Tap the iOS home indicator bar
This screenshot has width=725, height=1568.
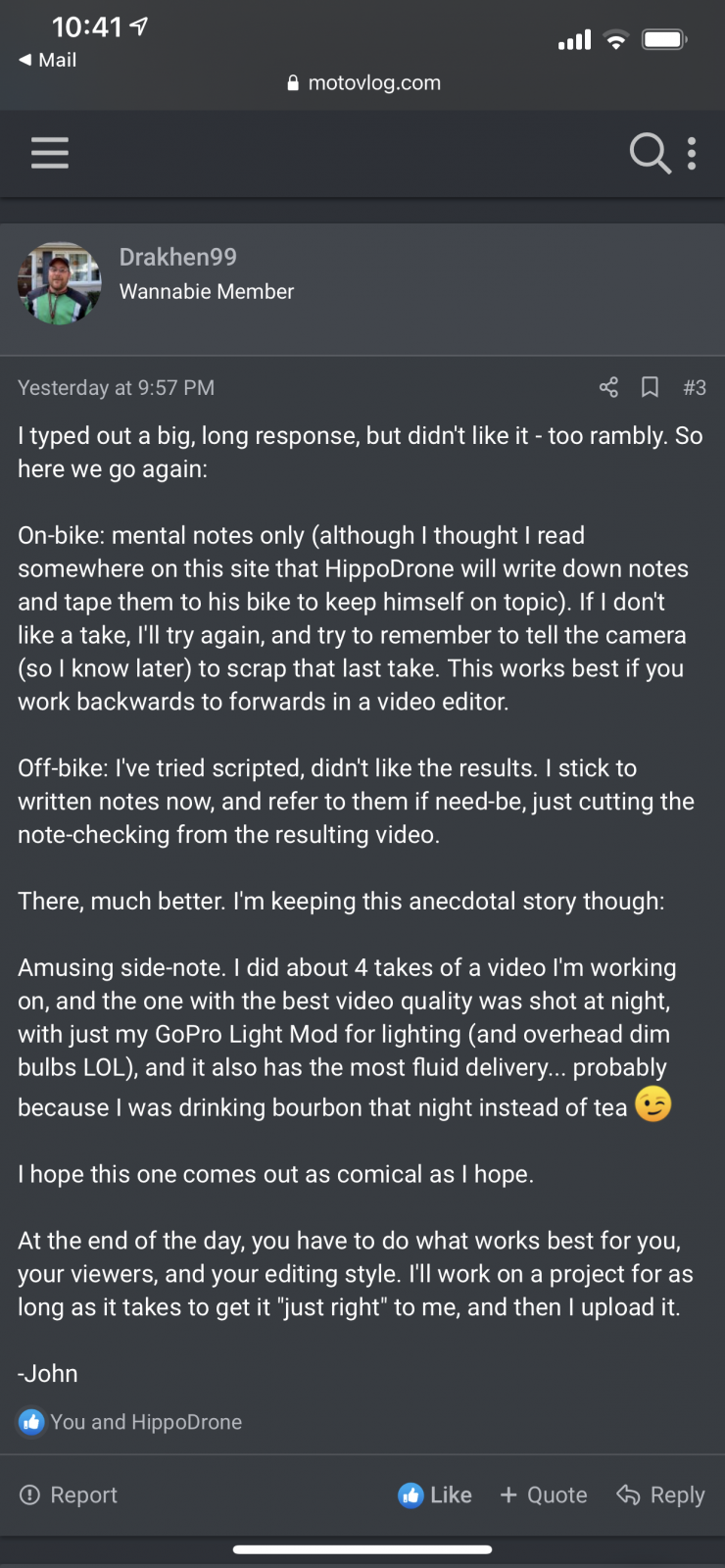coord(362,1549)
